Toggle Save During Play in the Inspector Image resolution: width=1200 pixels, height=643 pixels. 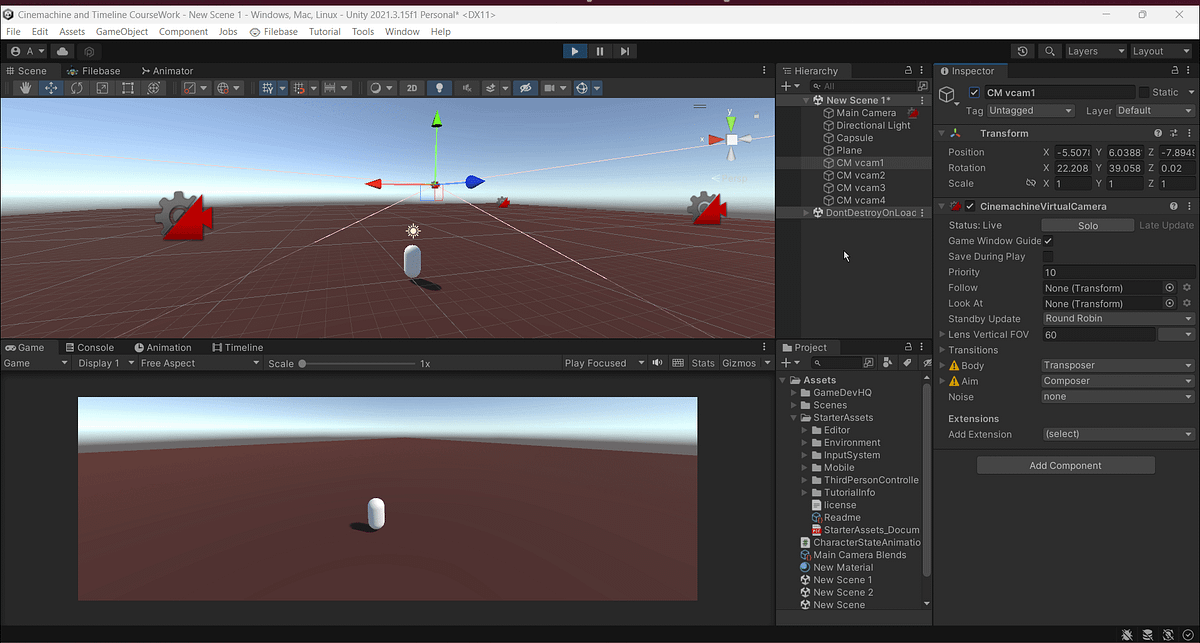point(1048,256)
